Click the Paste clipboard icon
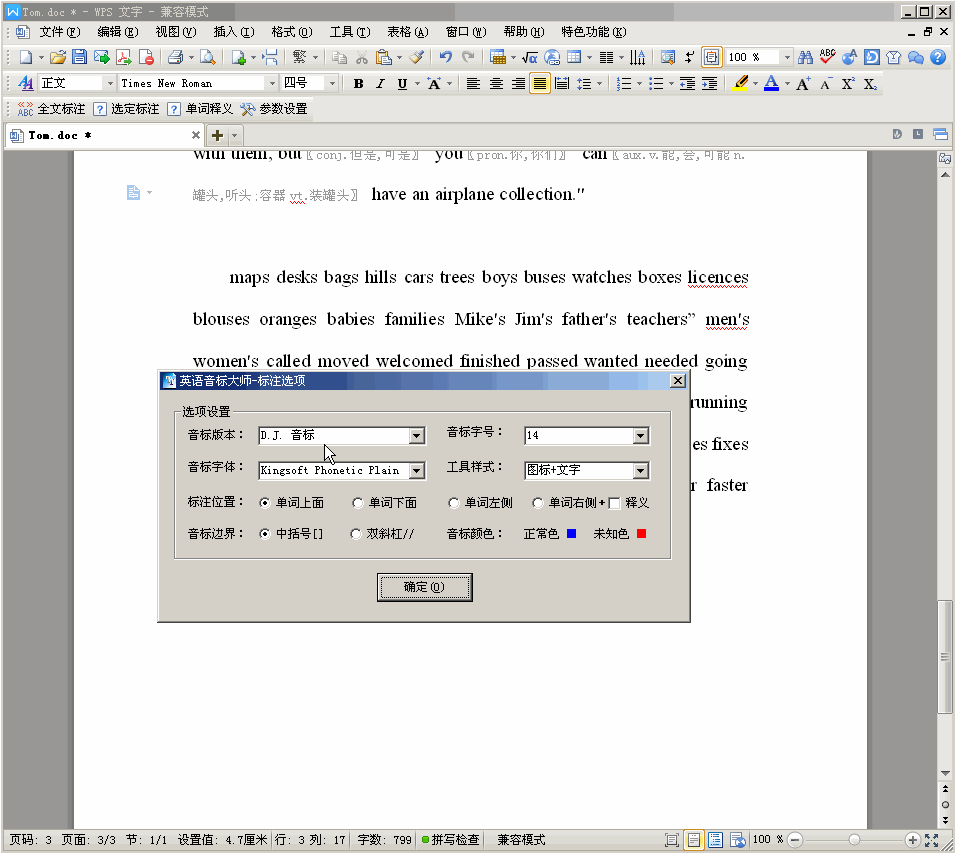Image resolution: width=955 pixels, height=853 pixels. (384, 57)
